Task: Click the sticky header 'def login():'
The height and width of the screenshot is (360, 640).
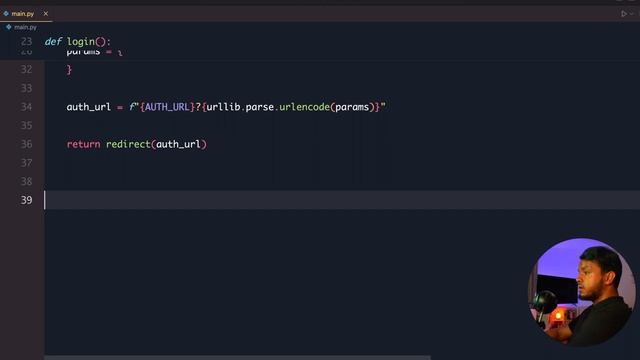Action: click(78, 42)
